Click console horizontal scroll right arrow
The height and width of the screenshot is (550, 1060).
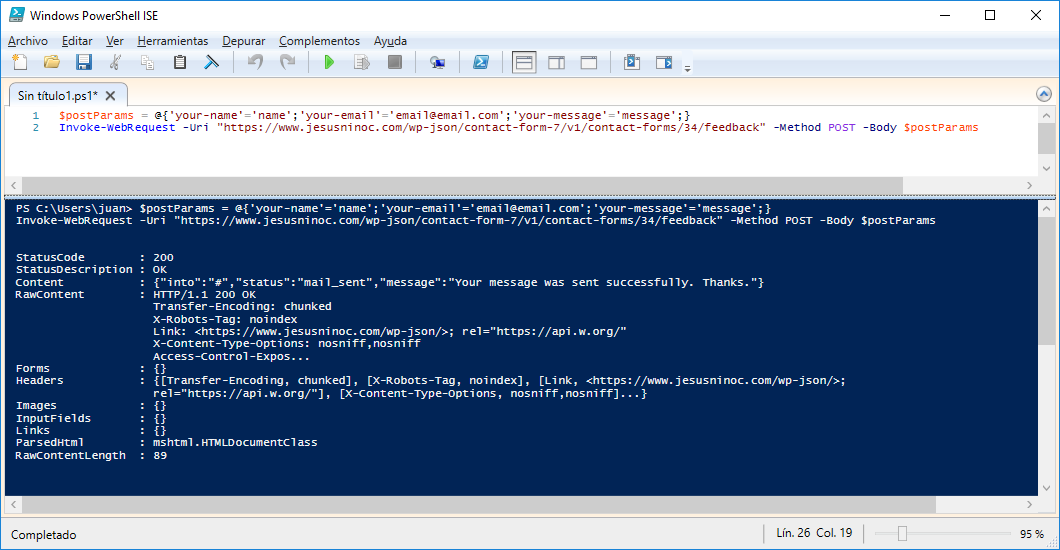tap(1030, 504)
